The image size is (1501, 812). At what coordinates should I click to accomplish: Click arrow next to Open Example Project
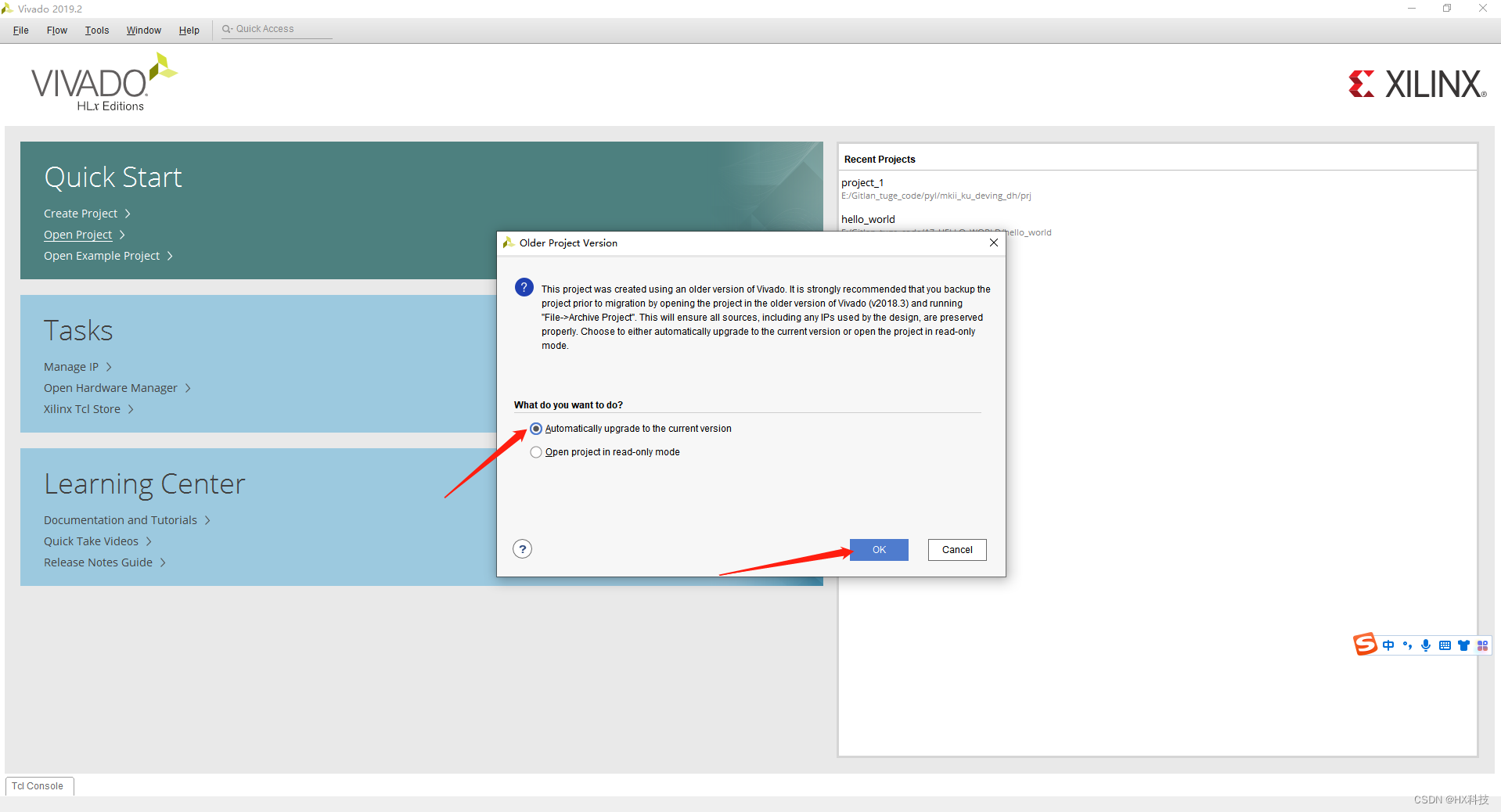pos(170,256)
